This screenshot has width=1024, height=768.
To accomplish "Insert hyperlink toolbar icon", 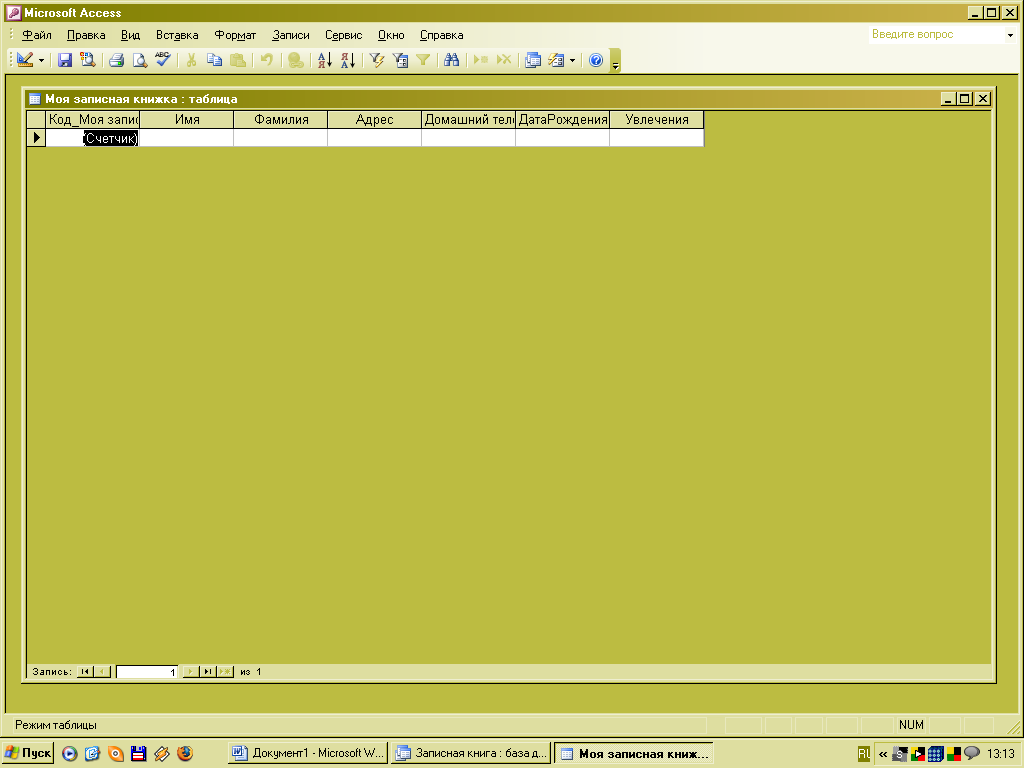I will [295, 60].
